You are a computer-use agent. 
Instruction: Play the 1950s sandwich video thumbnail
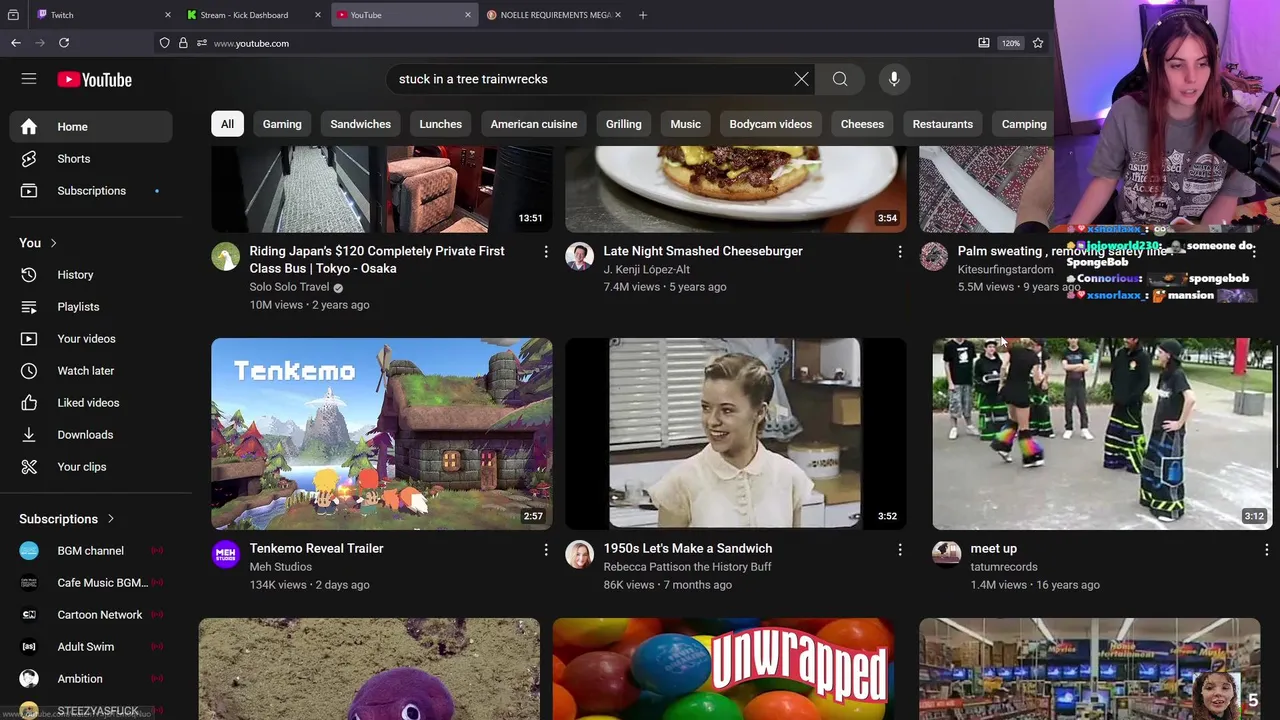point(736,434)
